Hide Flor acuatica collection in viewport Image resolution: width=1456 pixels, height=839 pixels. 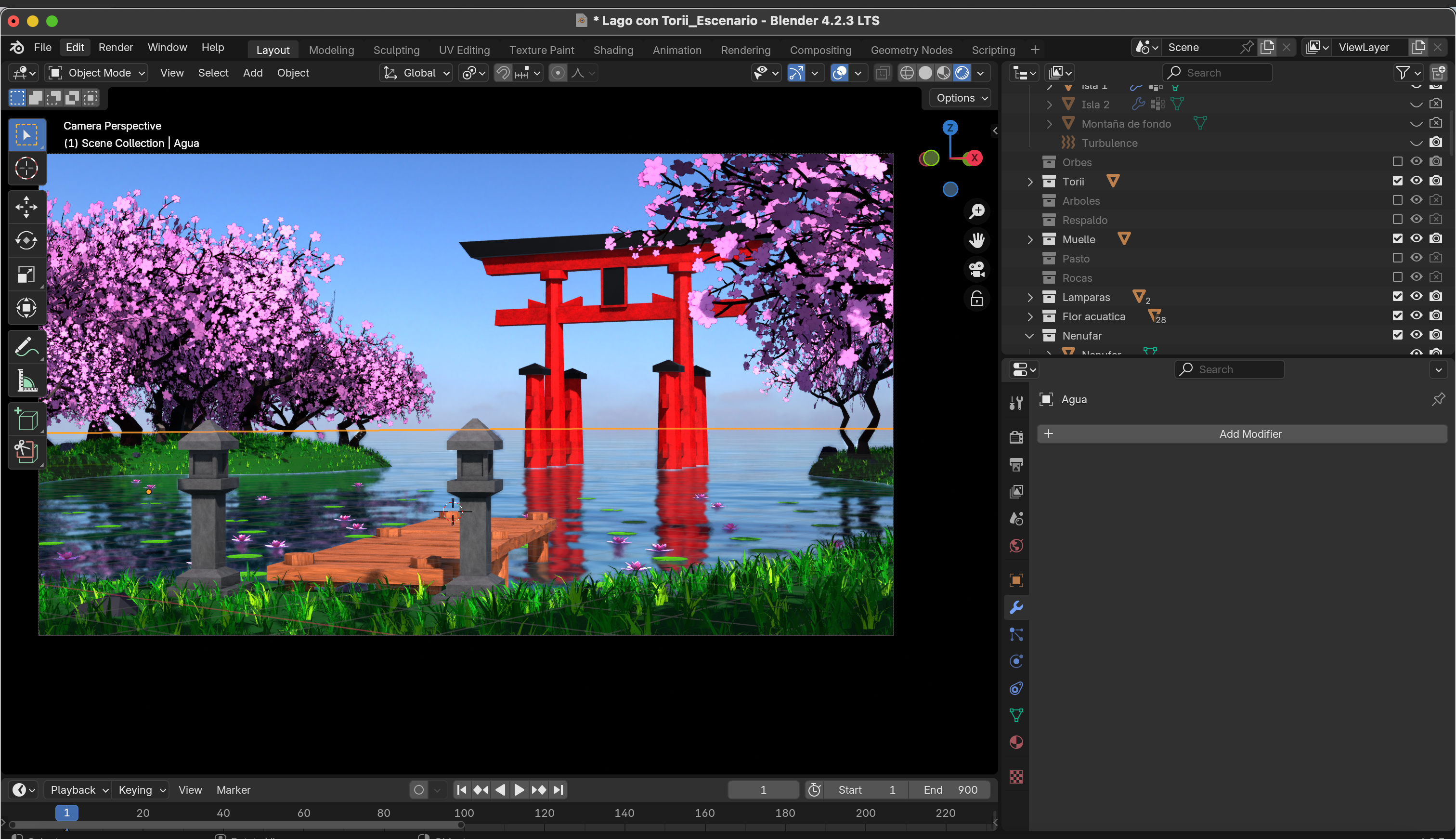(1416, 316)
